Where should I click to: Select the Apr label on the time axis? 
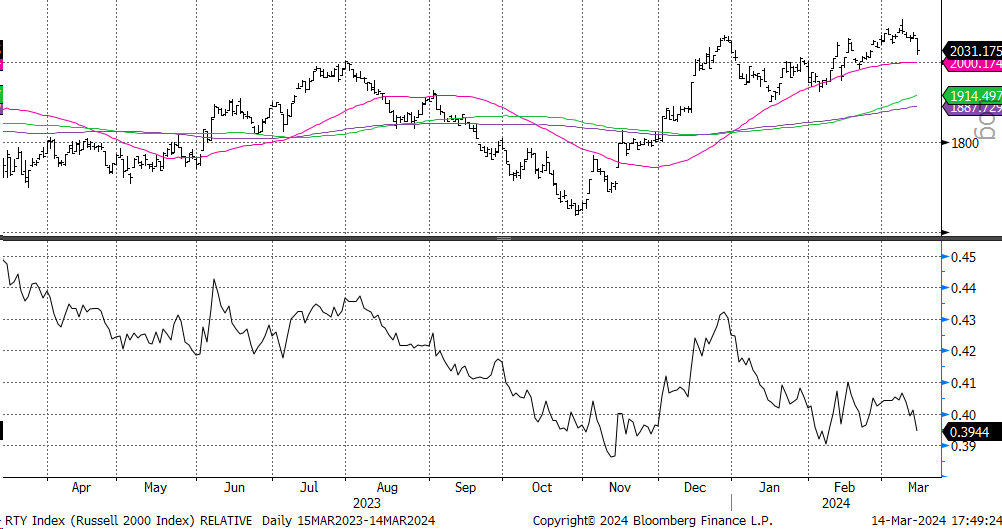[82, 487]
